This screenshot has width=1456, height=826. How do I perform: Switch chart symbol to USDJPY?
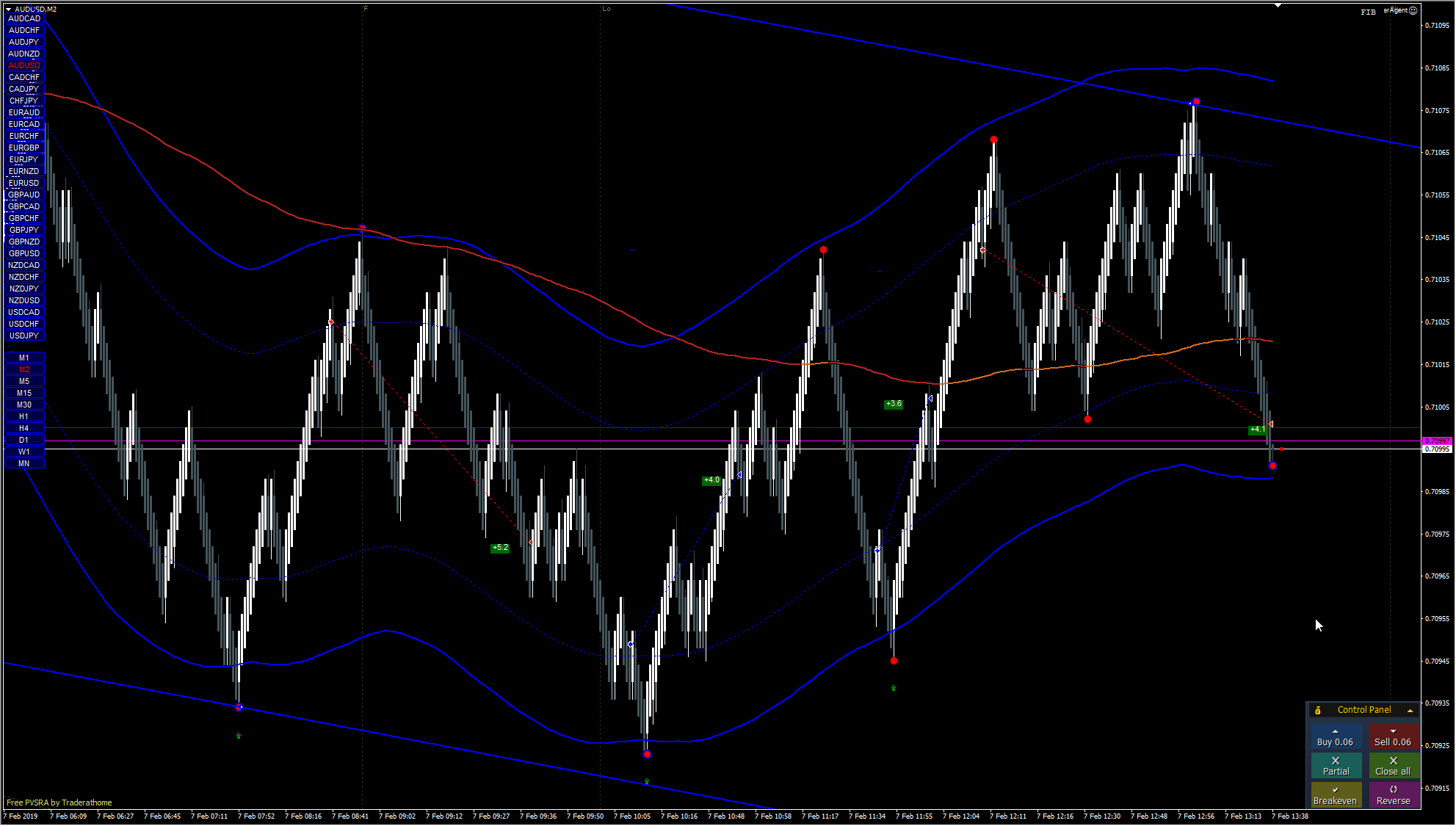(x=24, y=336)
